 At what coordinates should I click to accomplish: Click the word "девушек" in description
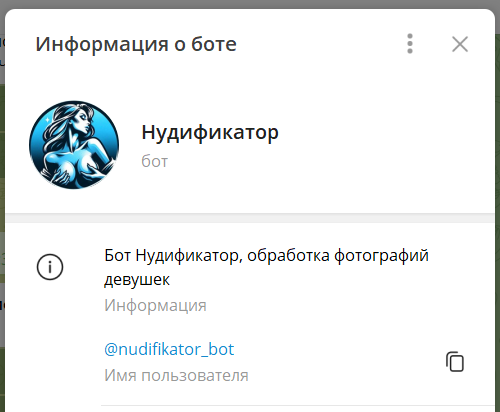click(137, 279)
